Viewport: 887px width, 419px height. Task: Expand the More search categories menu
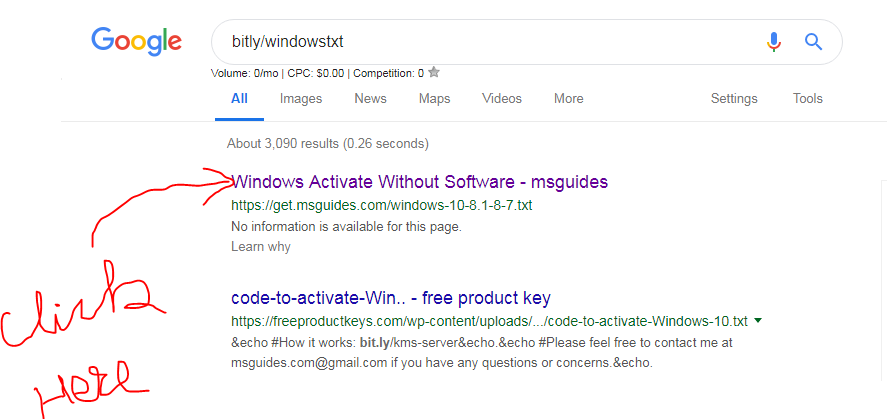(x=568, y=98)
